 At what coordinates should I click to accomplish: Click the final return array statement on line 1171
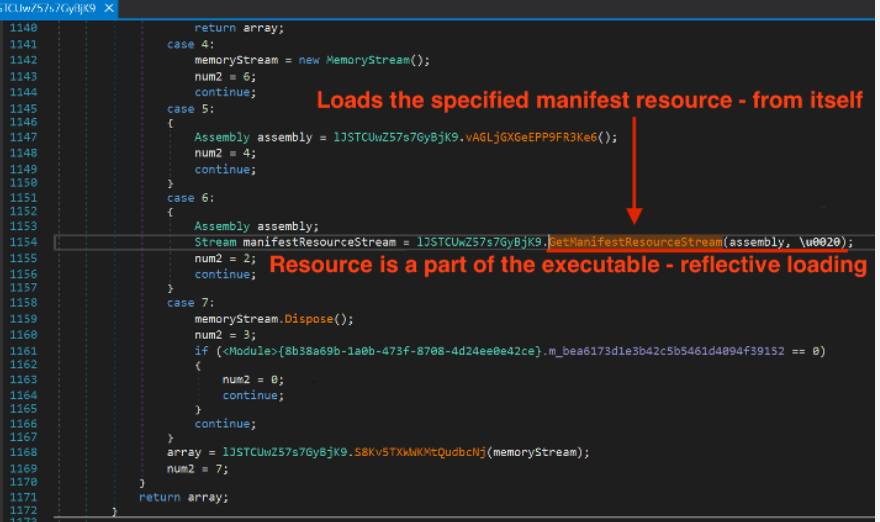coord(183,497)
